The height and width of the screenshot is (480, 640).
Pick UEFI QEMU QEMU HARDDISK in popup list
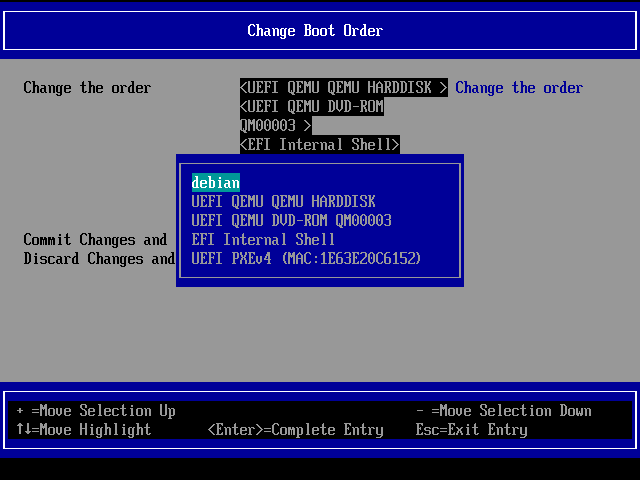283,202
